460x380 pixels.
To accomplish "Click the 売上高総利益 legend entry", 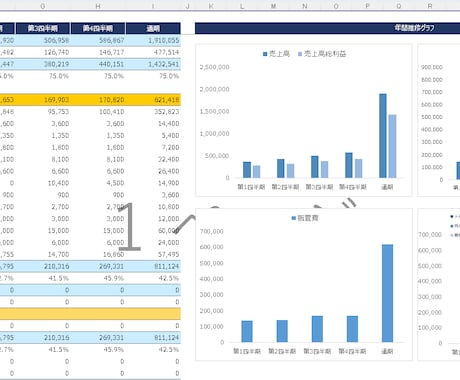I will [x=322, y=54].
